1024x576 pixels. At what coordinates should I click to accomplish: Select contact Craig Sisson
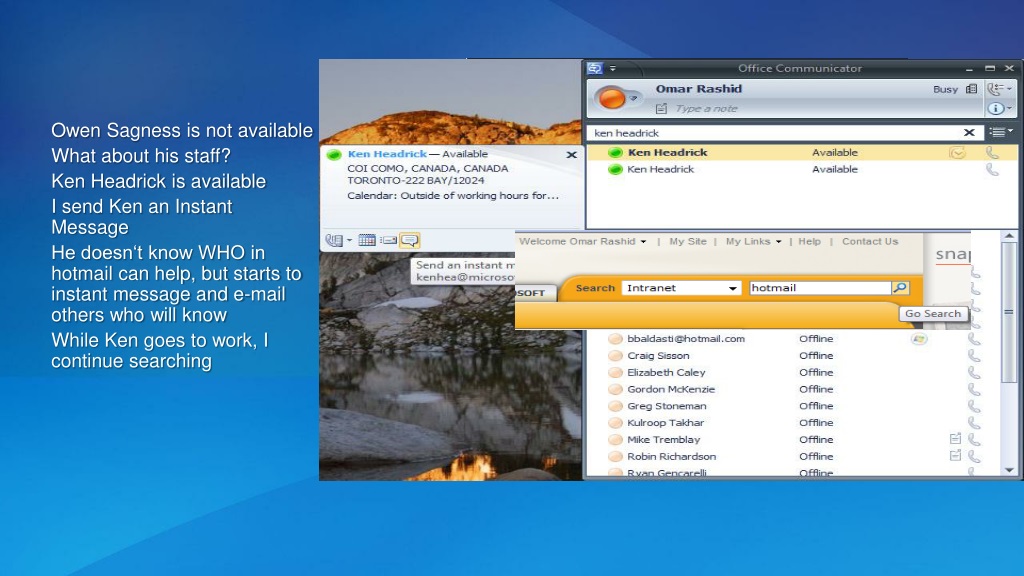(x=658, y=356)
